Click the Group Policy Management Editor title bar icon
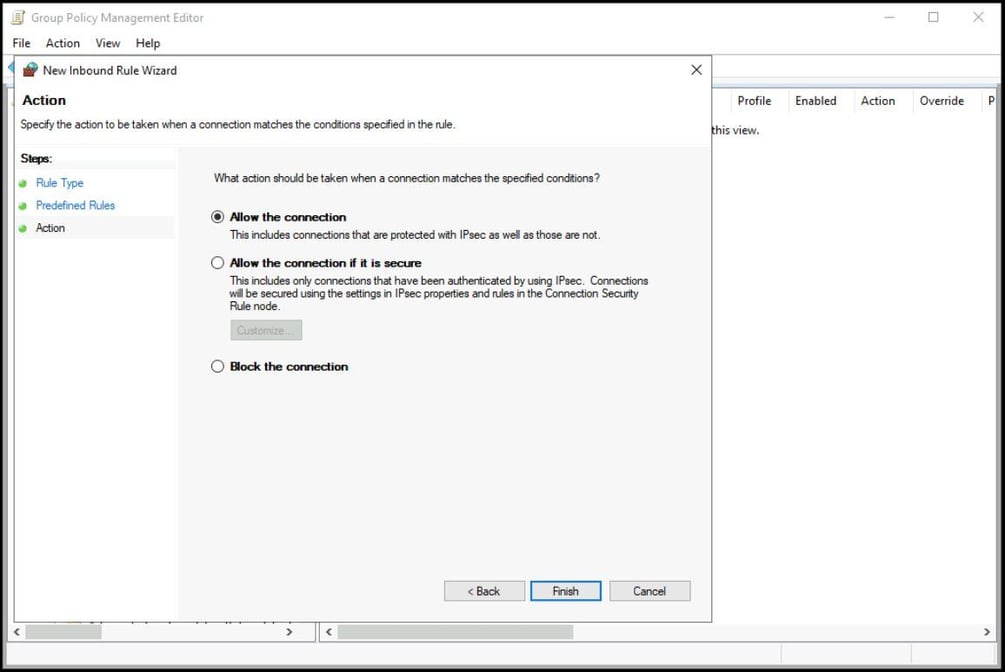 [x=15, y=17]
